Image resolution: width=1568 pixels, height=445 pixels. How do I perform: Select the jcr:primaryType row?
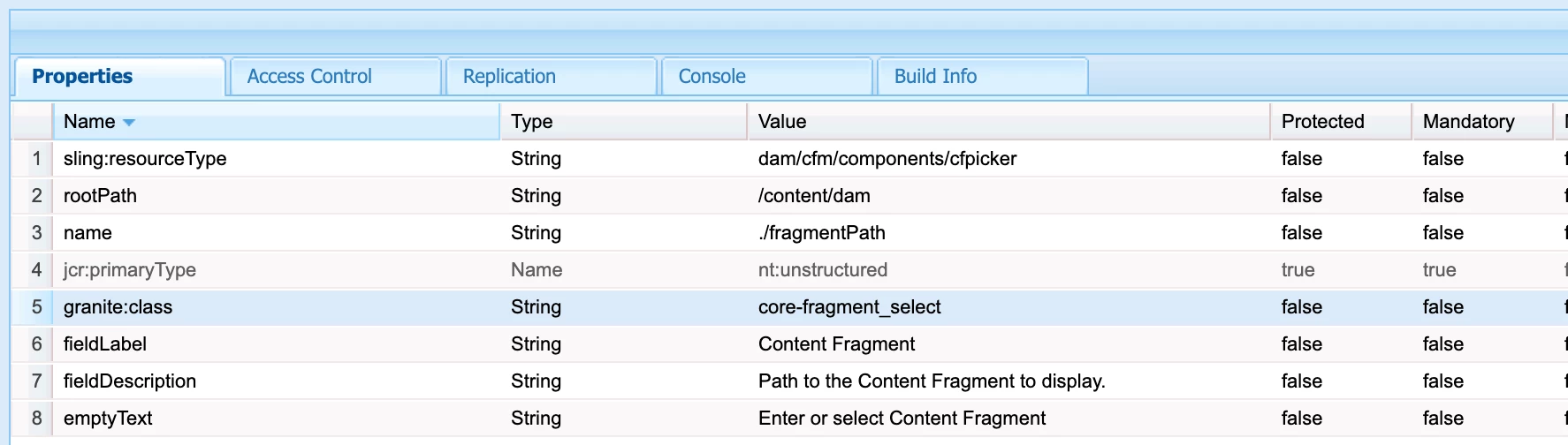(130, 270)
